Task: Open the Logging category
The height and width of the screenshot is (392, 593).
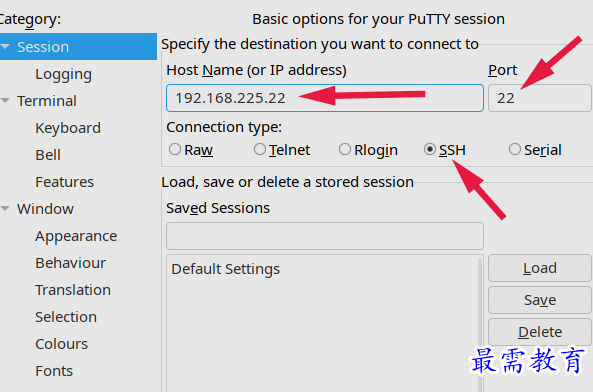Action: pyautogui.click(x=64, y=74)
